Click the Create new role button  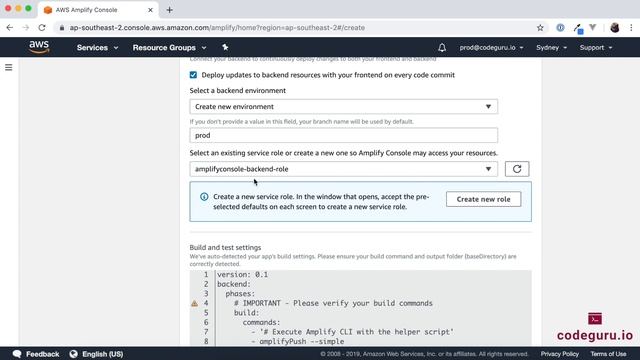coord(483,199)
